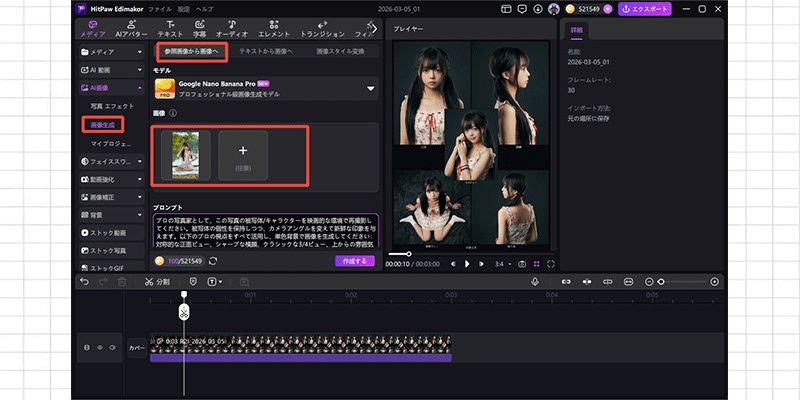Select the uploaded reference image thumbnail

point(186,155)
